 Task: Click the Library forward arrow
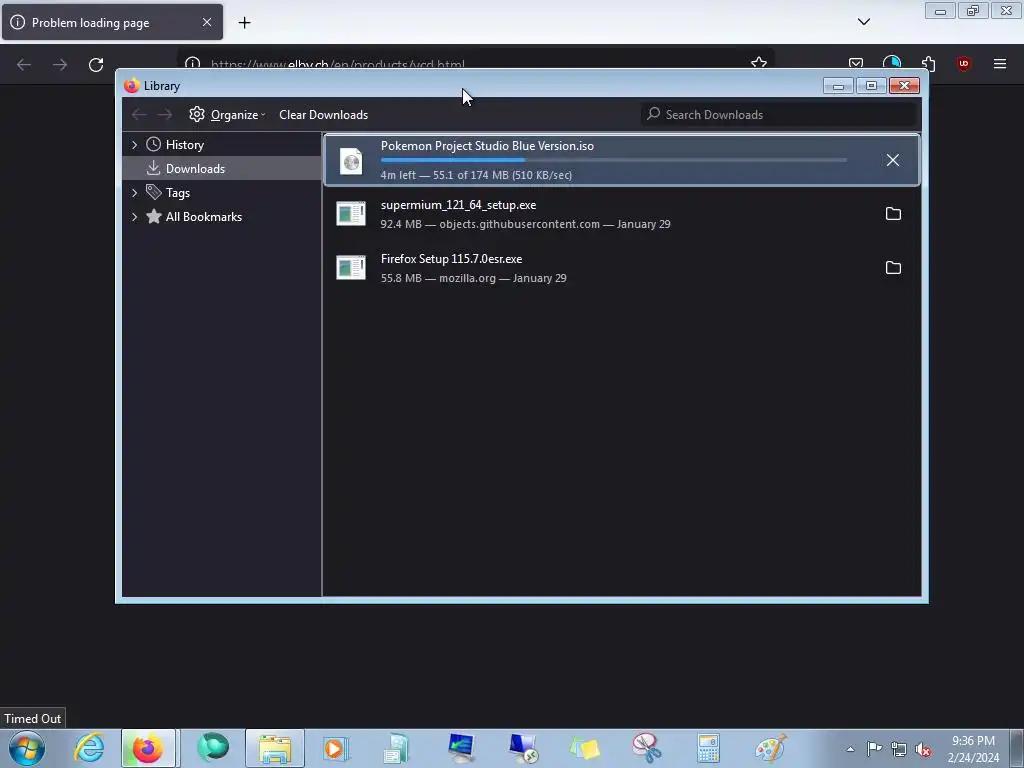click(164, 115)
